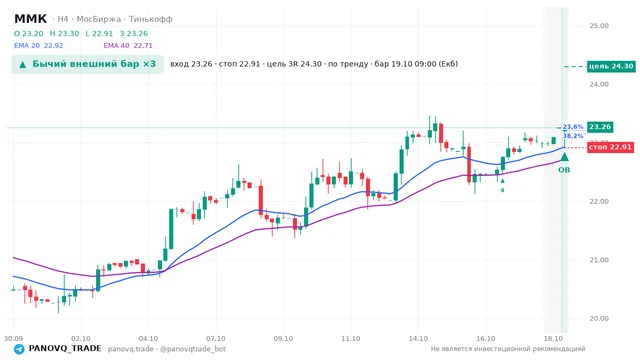Click the 20.00 price axis label
640x360 pixels.
(x=599, y=318)
